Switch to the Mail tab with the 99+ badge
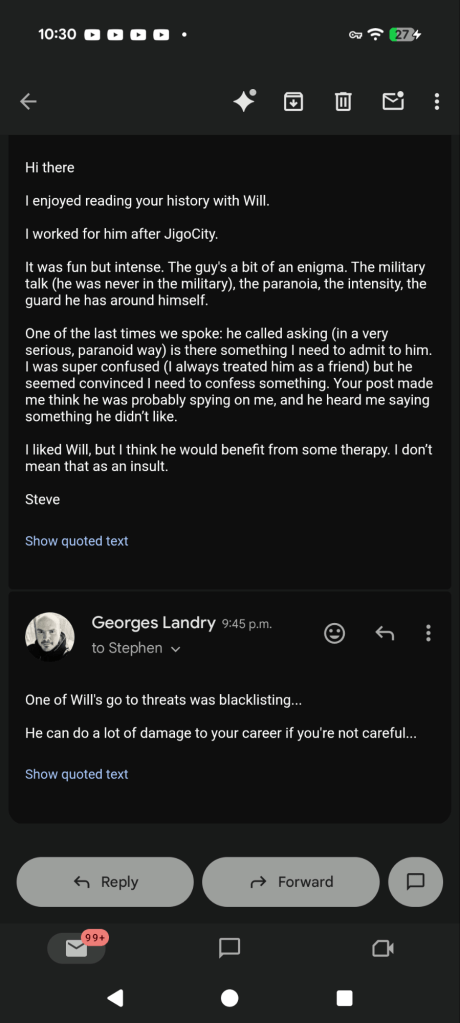This screenshot has width=460, height=1023. pos(77,947)
